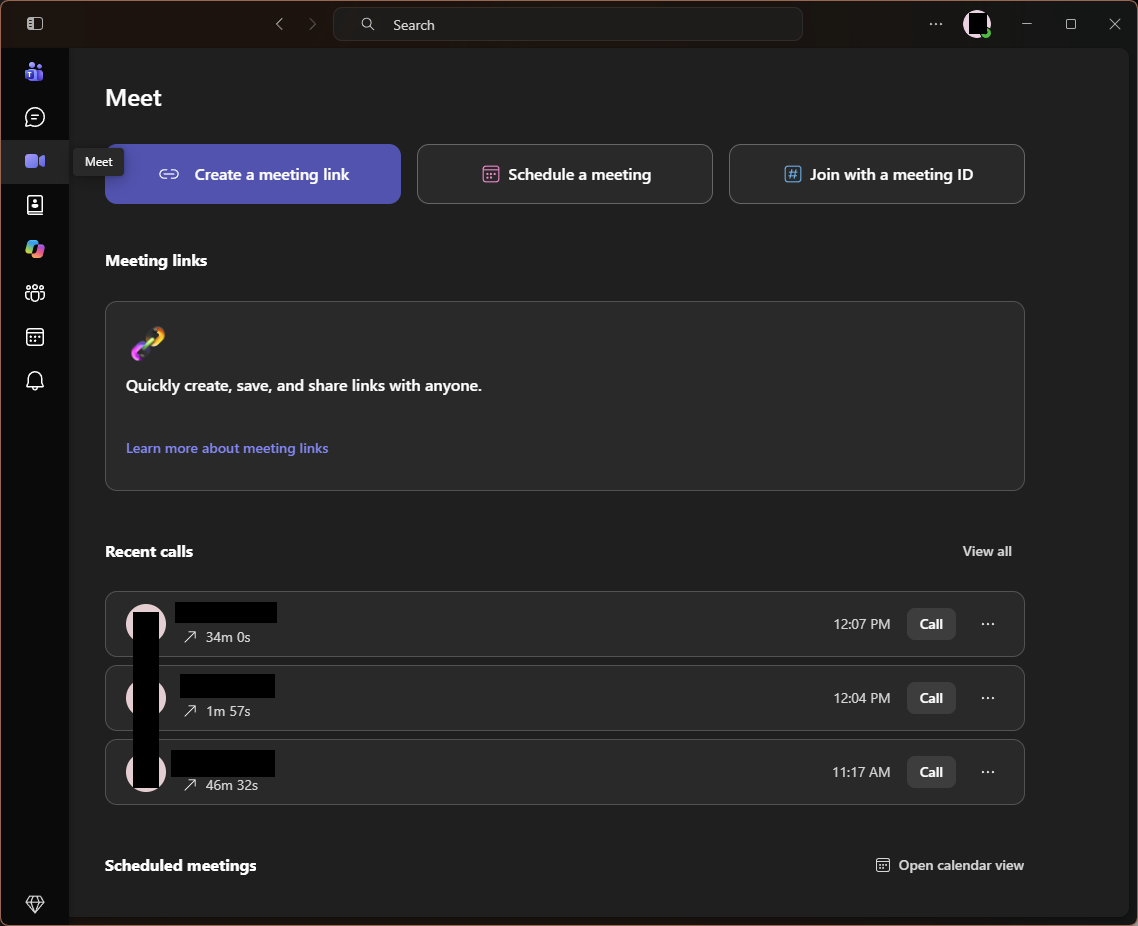Viewport: 1138px width, 926px height.
Task: Open the Contacts icon in sidebar
Action: pos(35,205)
